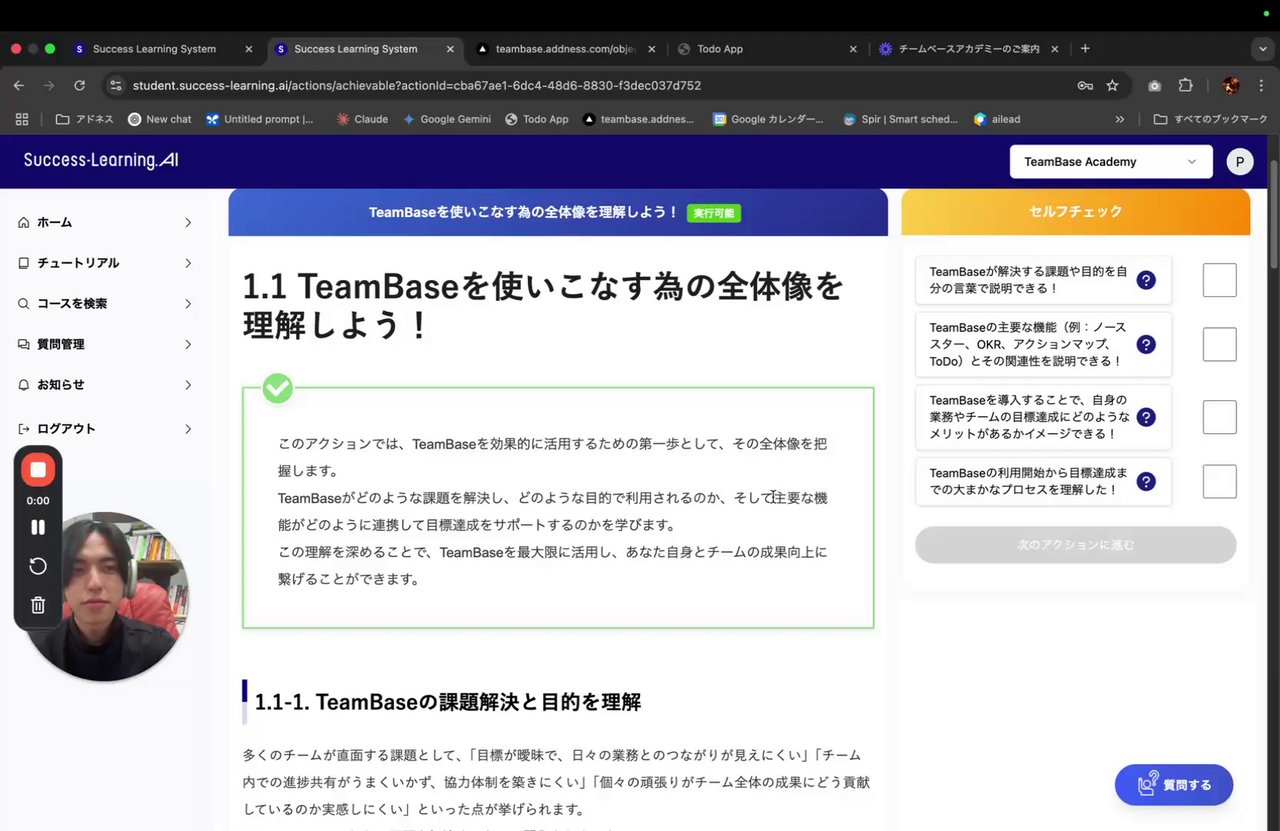Open the すべてのブックマーク folder
The height and width of the screenshot is (831, 1280).
(1210, 119)
